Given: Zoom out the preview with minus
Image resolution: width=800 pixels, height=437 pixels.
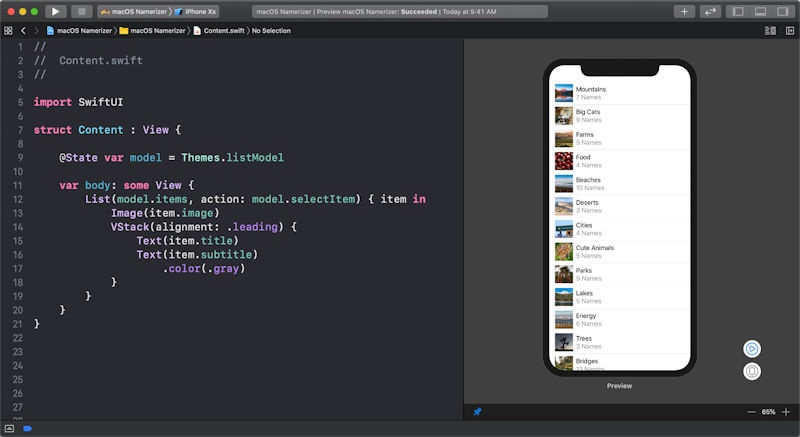Looking at the screenshot, I should 751,412.
